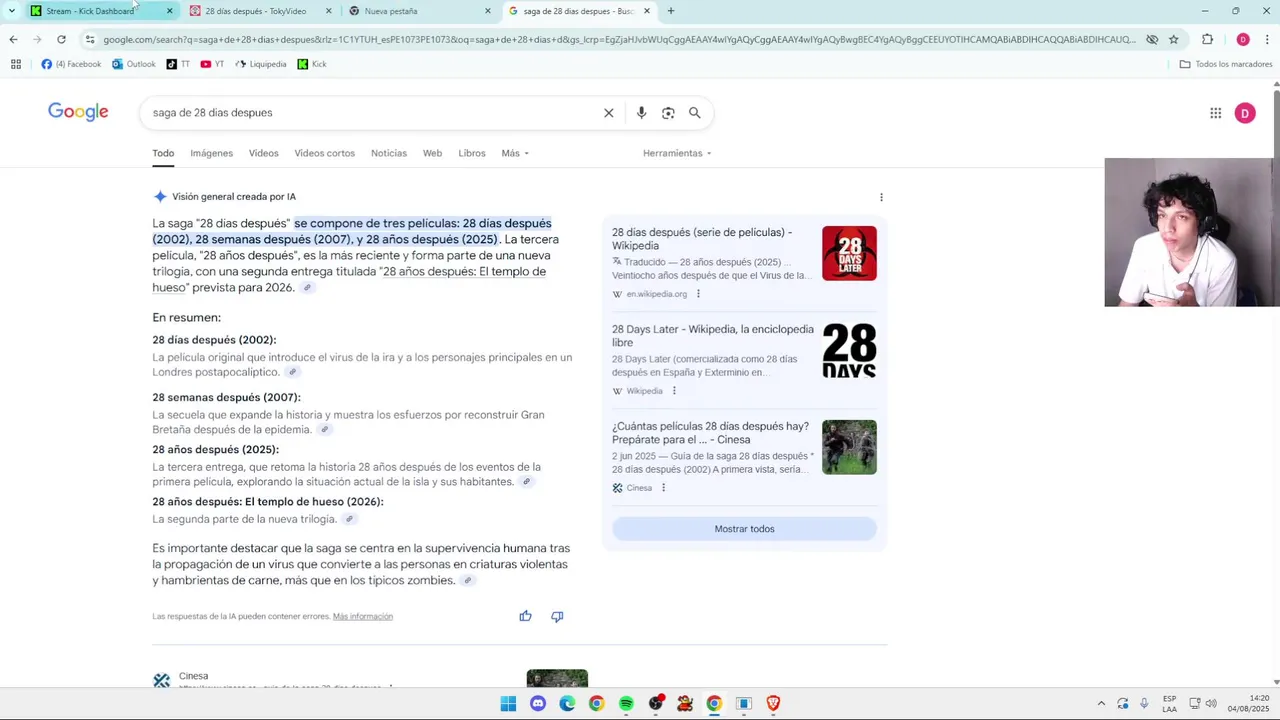Open OBS Studio from the taskbar
The width and height of the screenshot is (1280, 720).
coord(655,703)
